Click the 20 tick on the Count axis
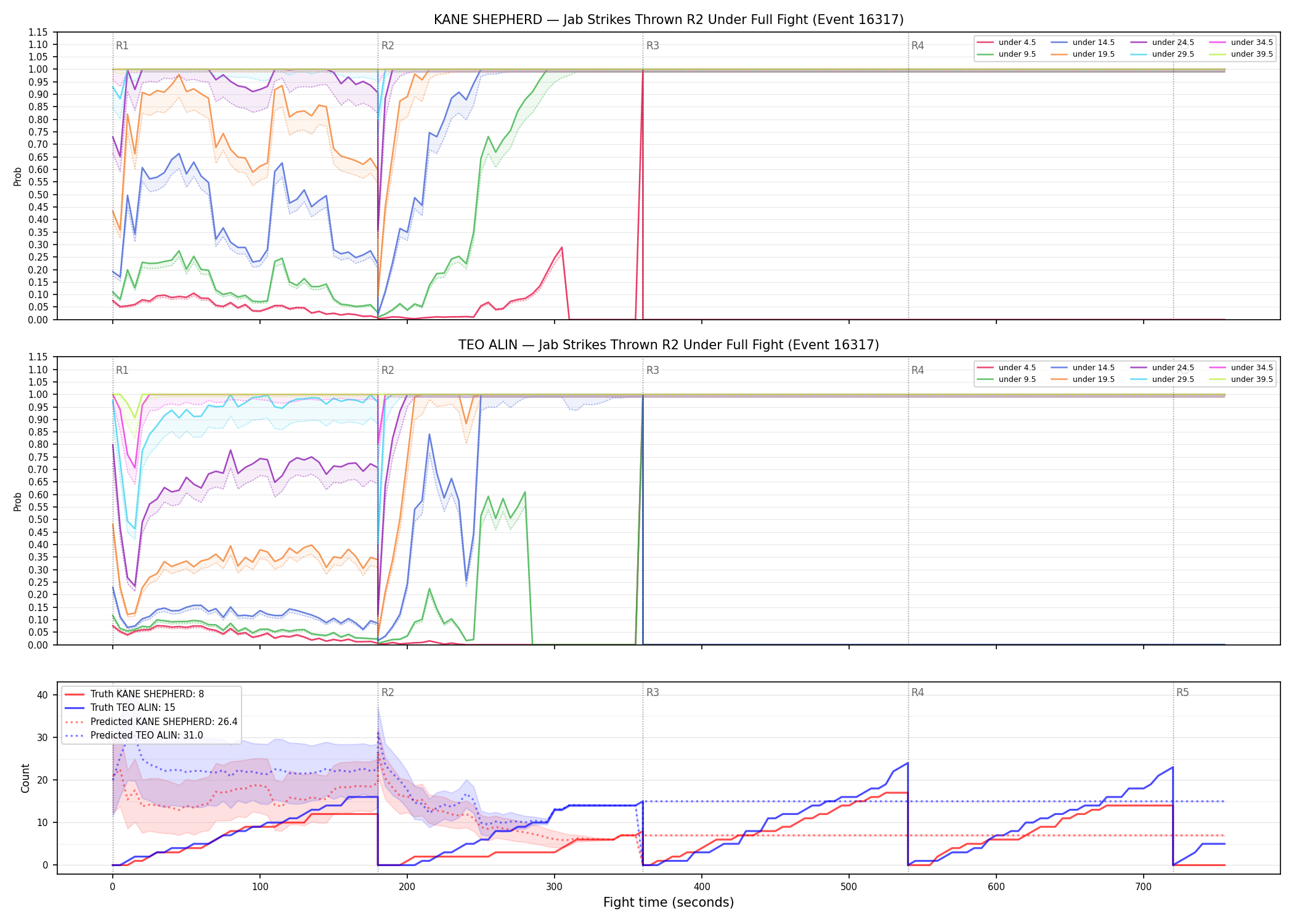The height and width of the screenshot is (924, 1294). pyautogui.click(x=43, y=780)
